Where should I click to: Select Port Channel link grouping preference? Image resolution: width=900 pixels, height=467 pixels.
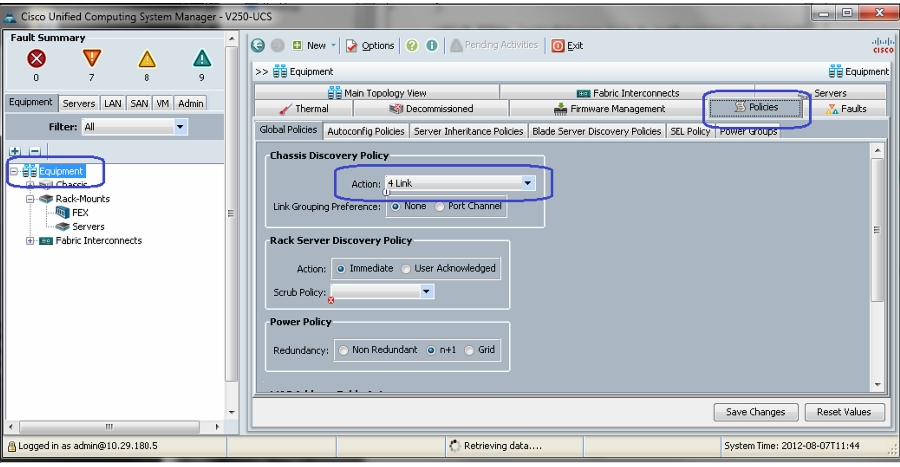click(x=439, y=207)
